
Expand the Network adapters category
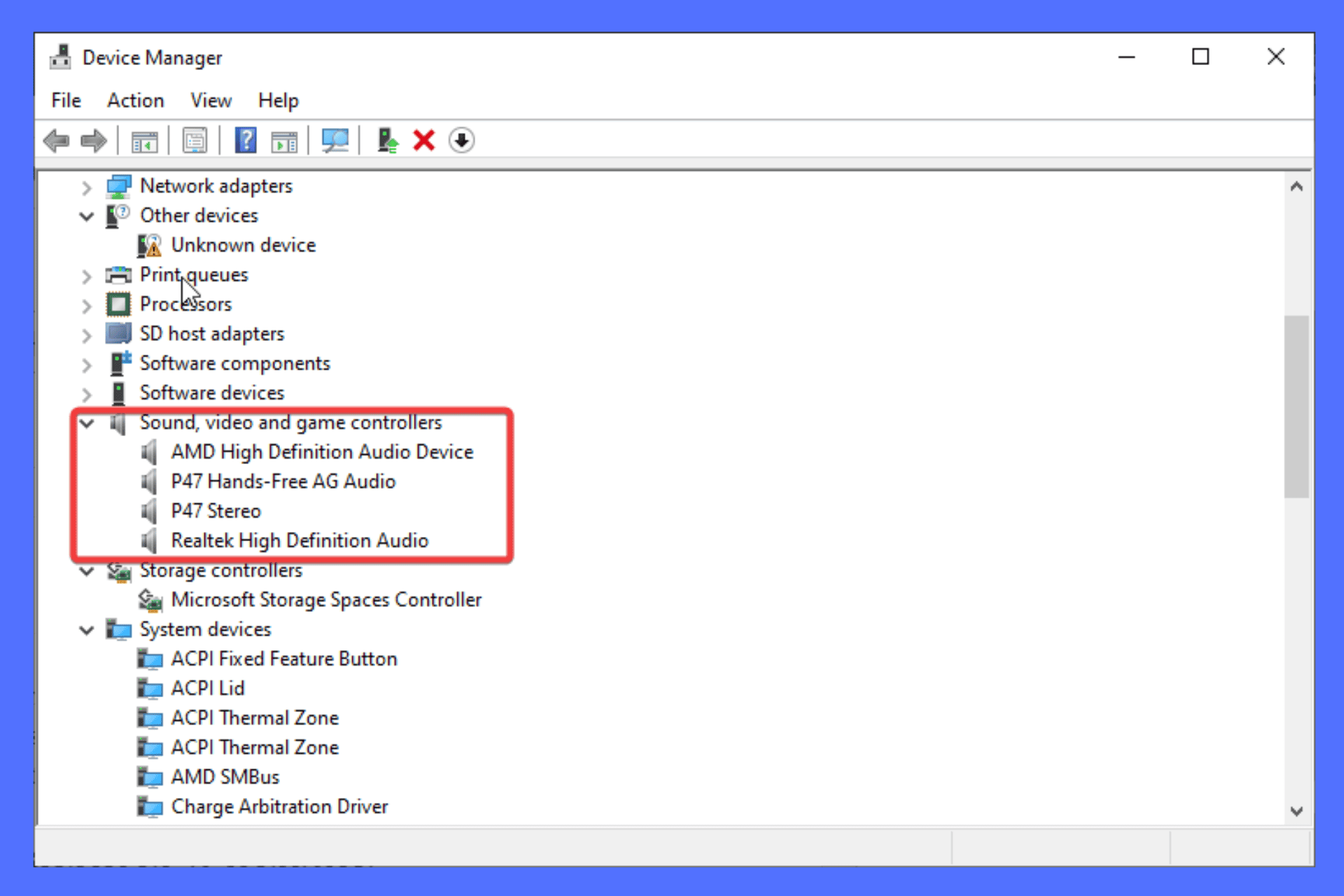(x=86, y=185)
